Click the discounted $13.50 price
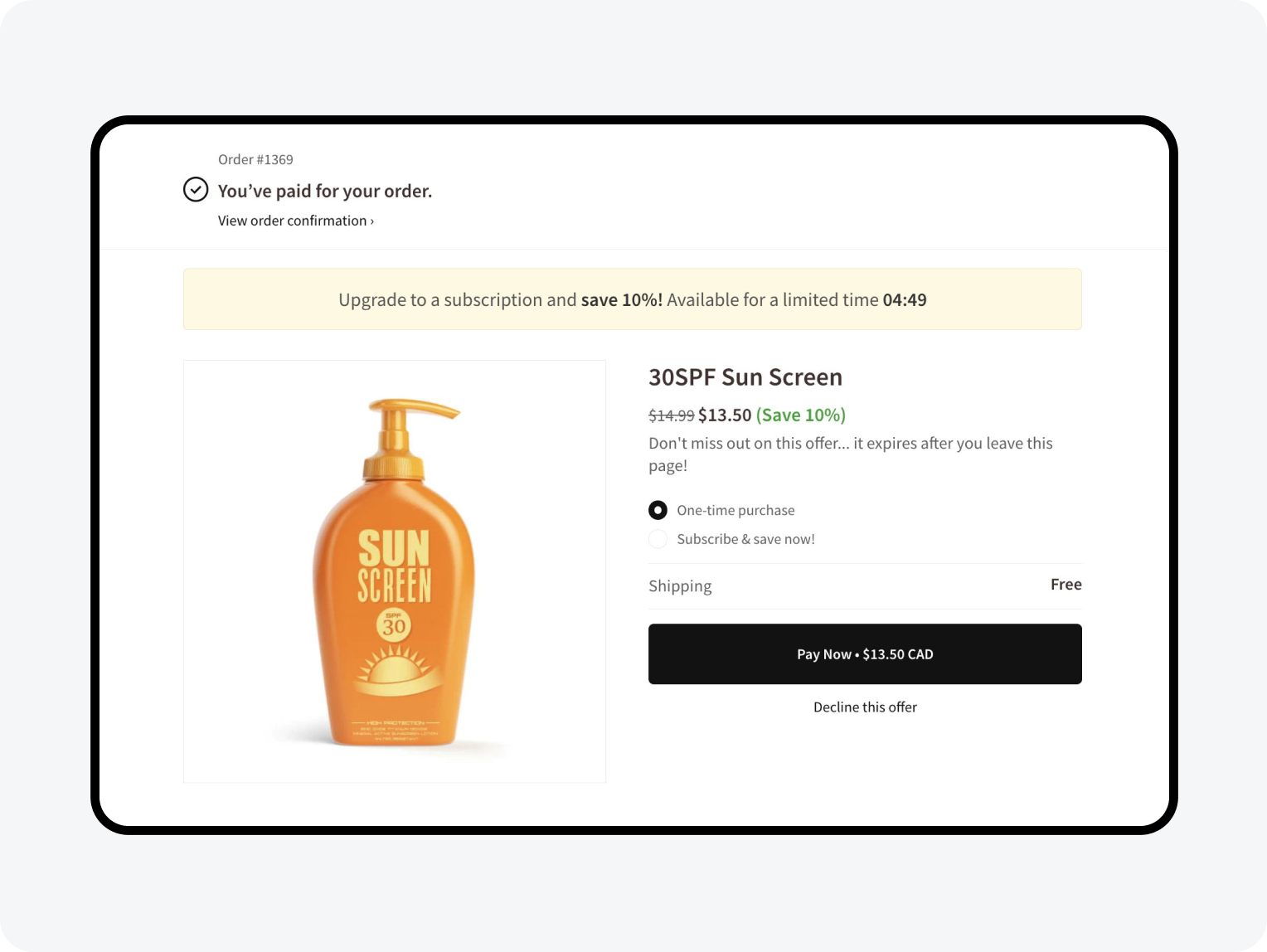The height and width of the screenshot is (952, 1267). pos(725,415)
